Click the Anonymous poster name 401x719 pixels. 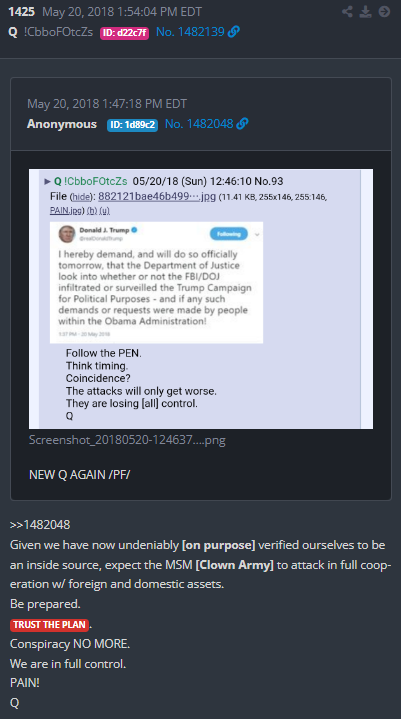coord(62,124)
